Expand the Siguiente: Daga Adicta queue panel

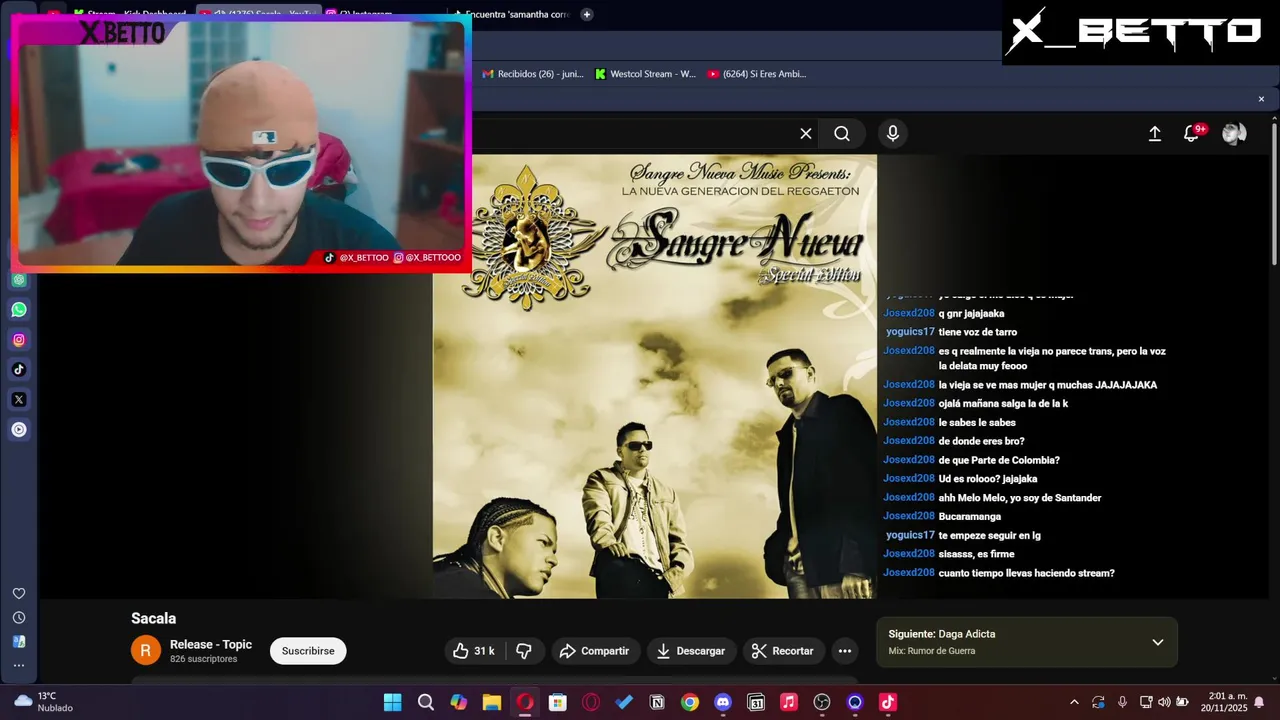click(1157, 642)
